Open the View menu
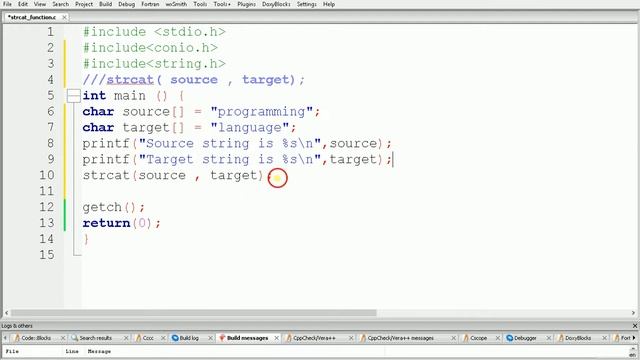Screen dimensions: 640x360 [x=40, y=4]
